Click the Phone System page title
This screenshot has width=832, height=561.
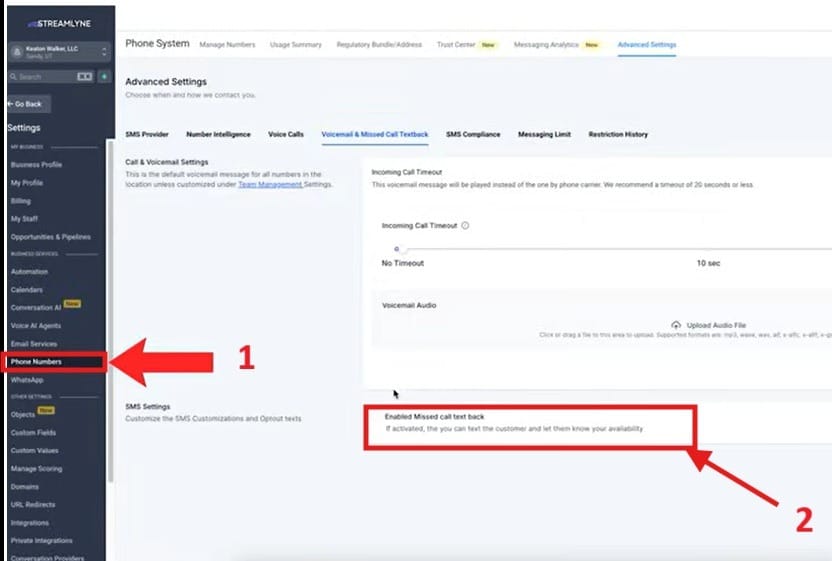tap(157, 44)
